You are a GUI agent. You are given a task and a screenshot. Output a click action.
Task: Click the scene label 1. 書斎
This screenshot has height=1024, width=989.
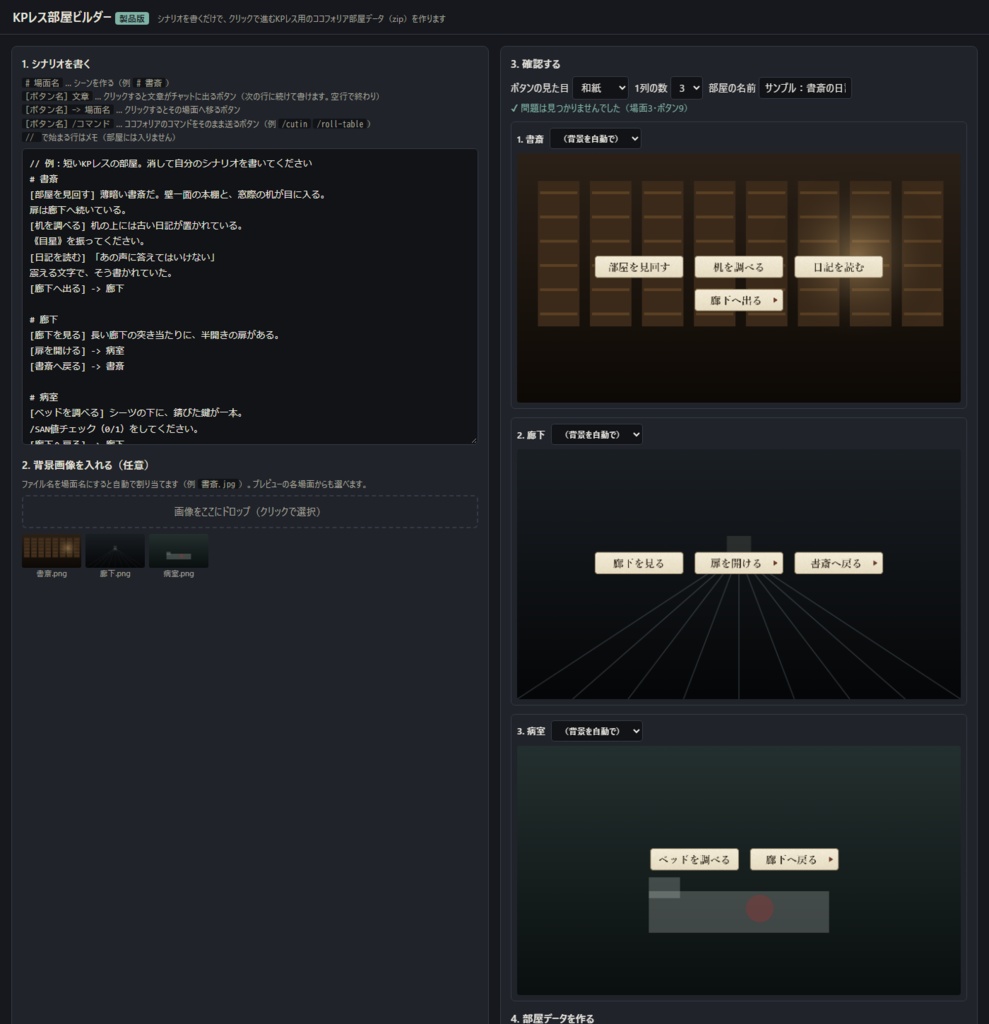point(530,139)
